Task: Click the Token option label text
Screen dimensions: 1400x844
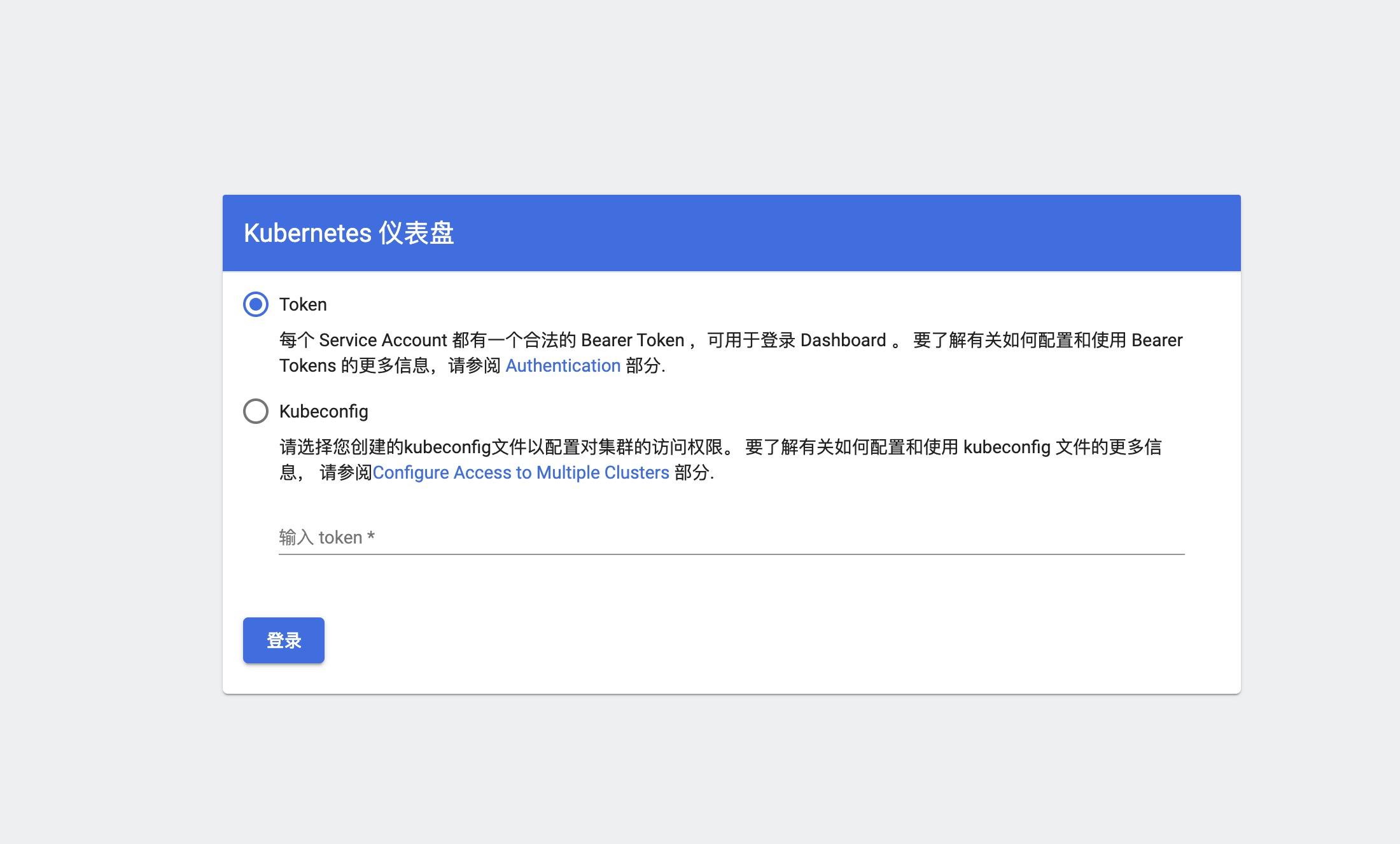Action: 303,305
